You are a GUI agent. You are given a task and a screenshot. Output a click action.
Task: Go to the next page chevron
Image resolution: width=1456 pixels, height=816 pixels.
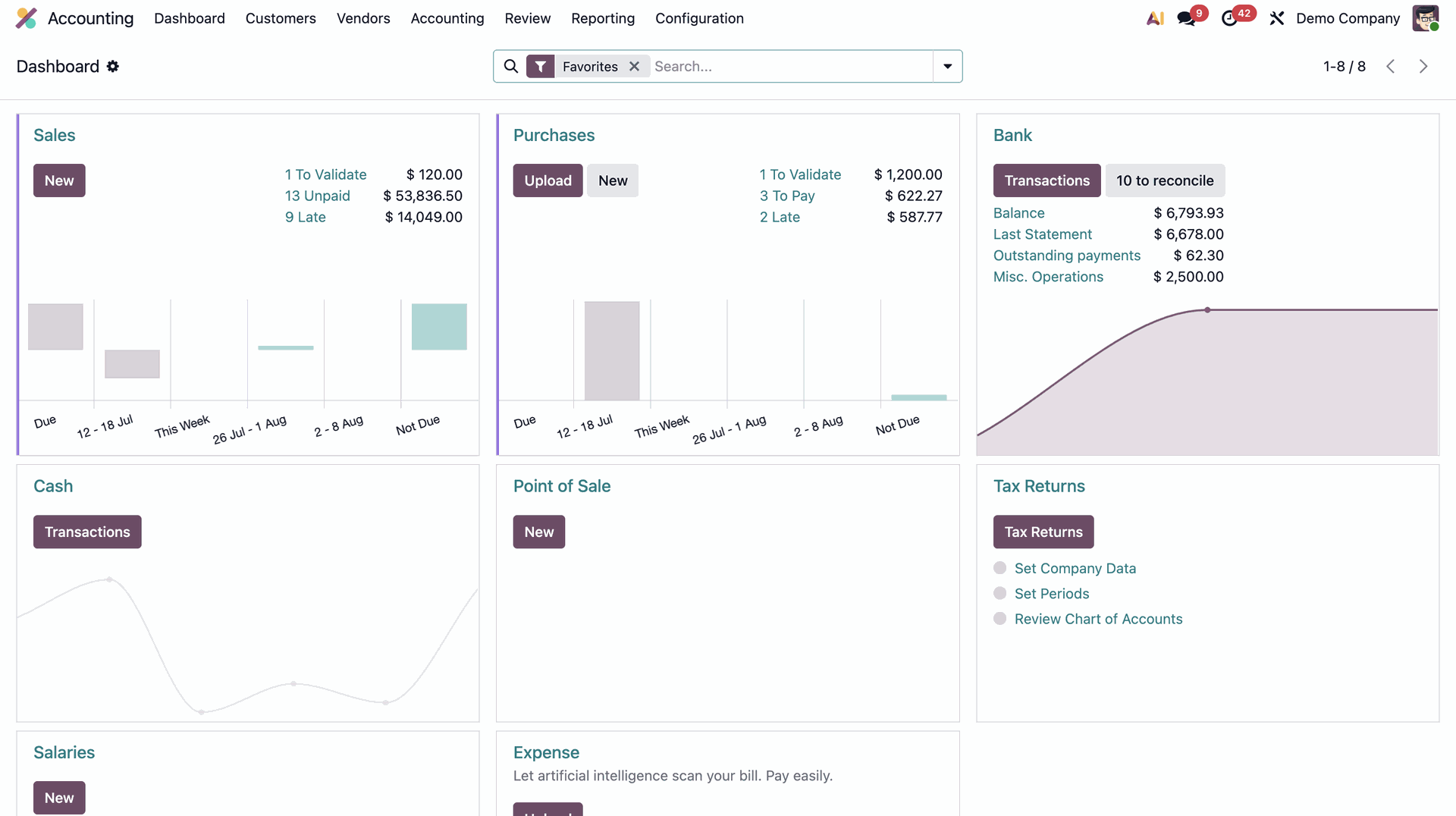pos(1423,67)
